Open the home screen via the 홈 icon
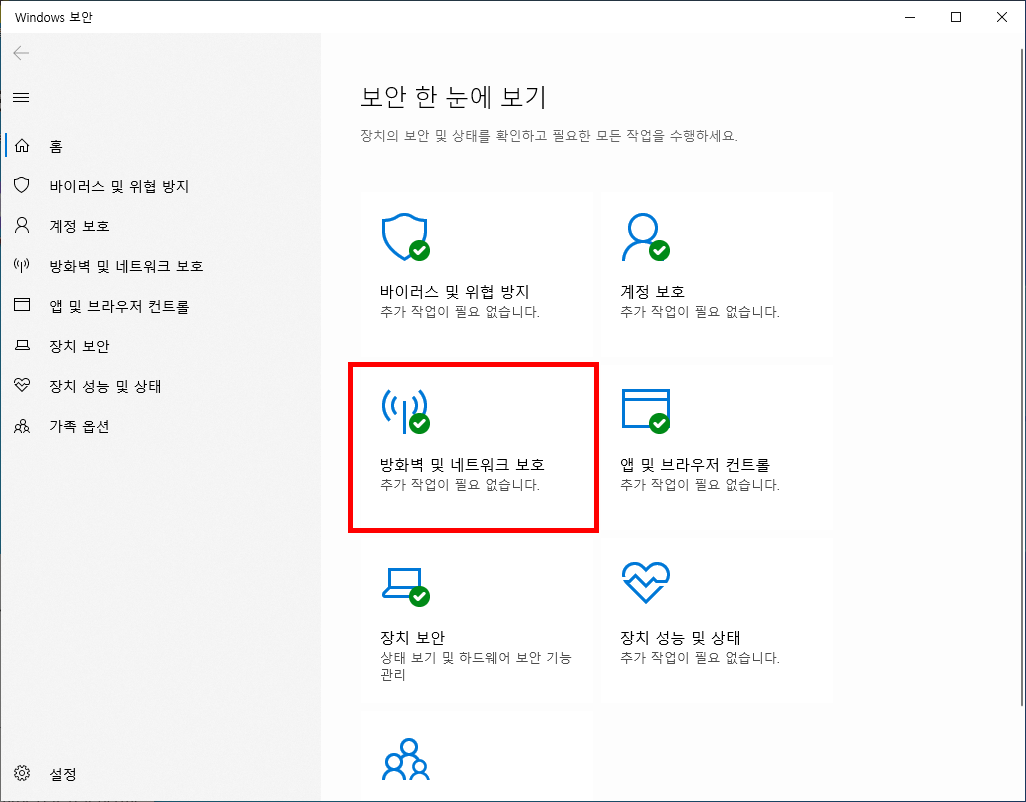Screen dimensions: 1026x802 tap(21, 145)
